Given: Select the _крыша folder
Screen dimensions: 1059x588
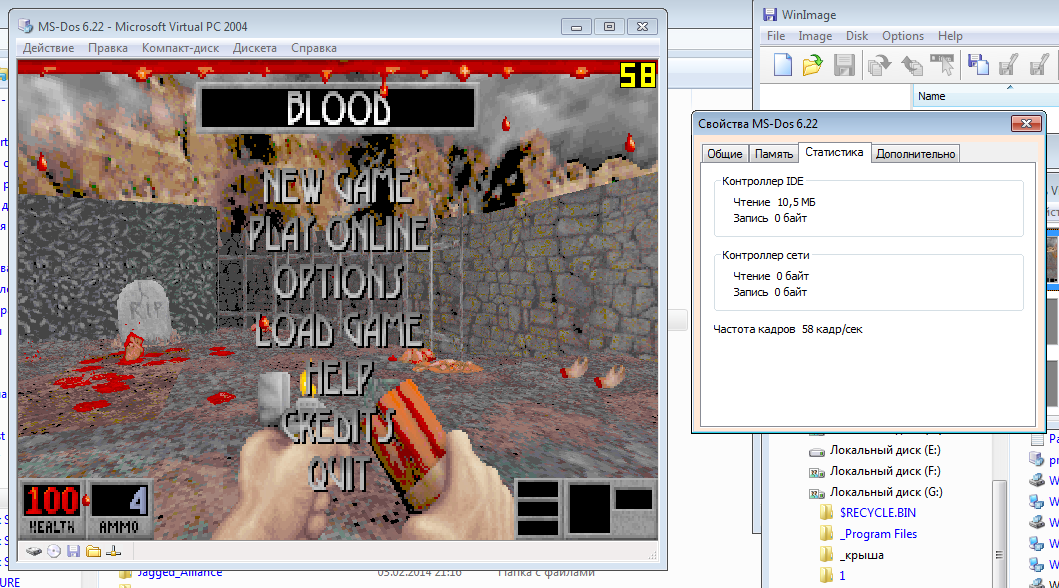Looking at the screenshot, I should (861, 555).
